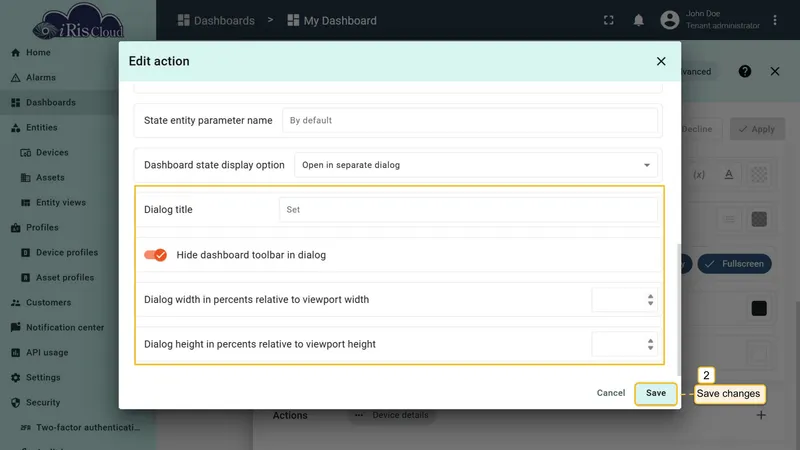The height and width of the screenshot is (450, 800).
Task: Click the Dashboards breadcrumb link
Action: click(216, 20)
